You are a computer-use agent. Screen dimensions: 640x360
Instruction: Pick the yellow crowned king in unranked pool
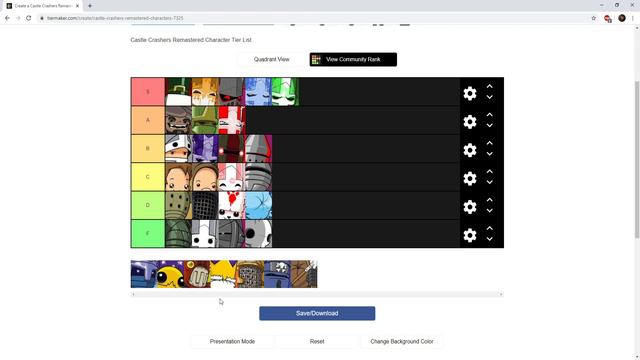click(x=224, y=274)
